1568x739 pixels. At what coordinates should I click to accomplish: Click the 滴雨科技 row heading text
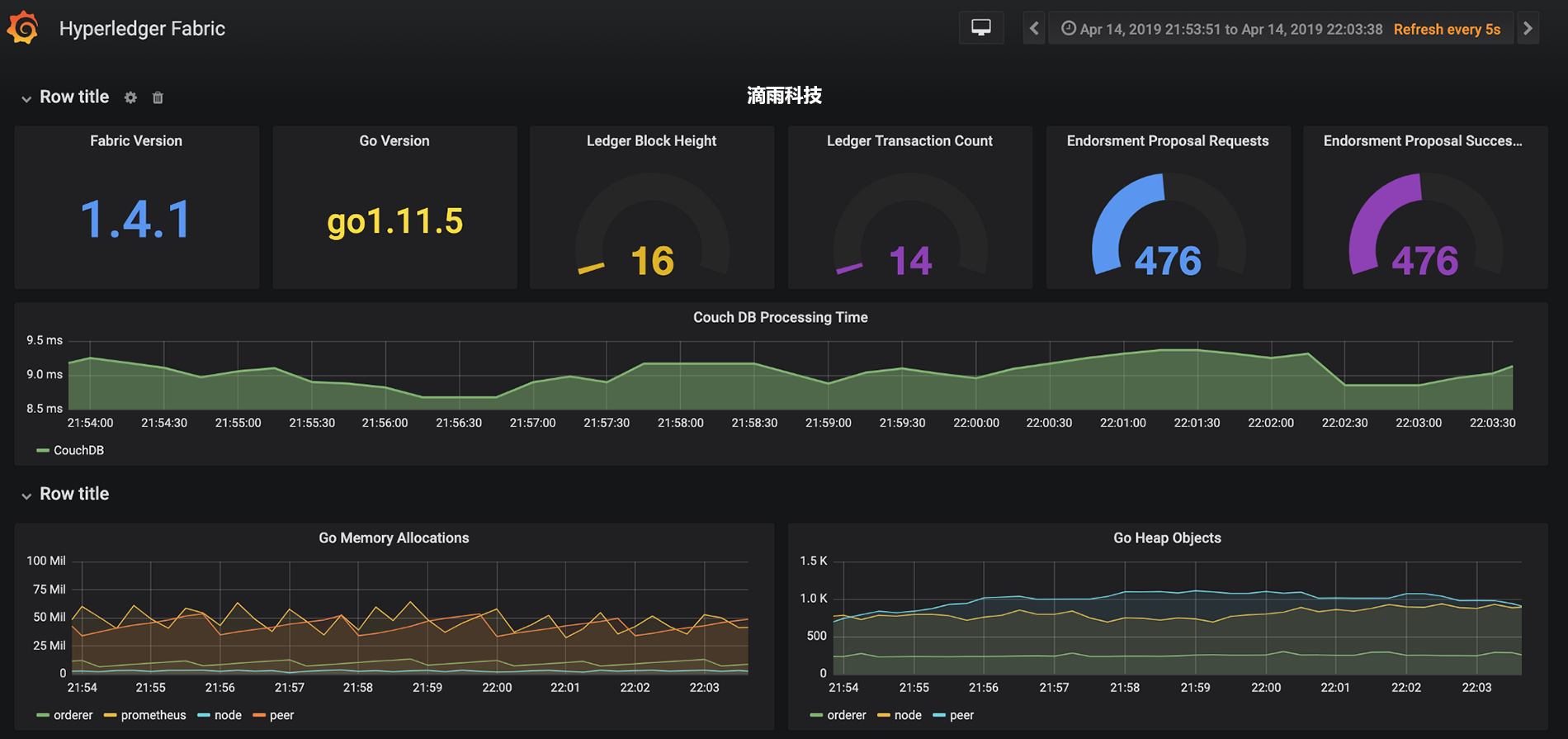[784, 96]
